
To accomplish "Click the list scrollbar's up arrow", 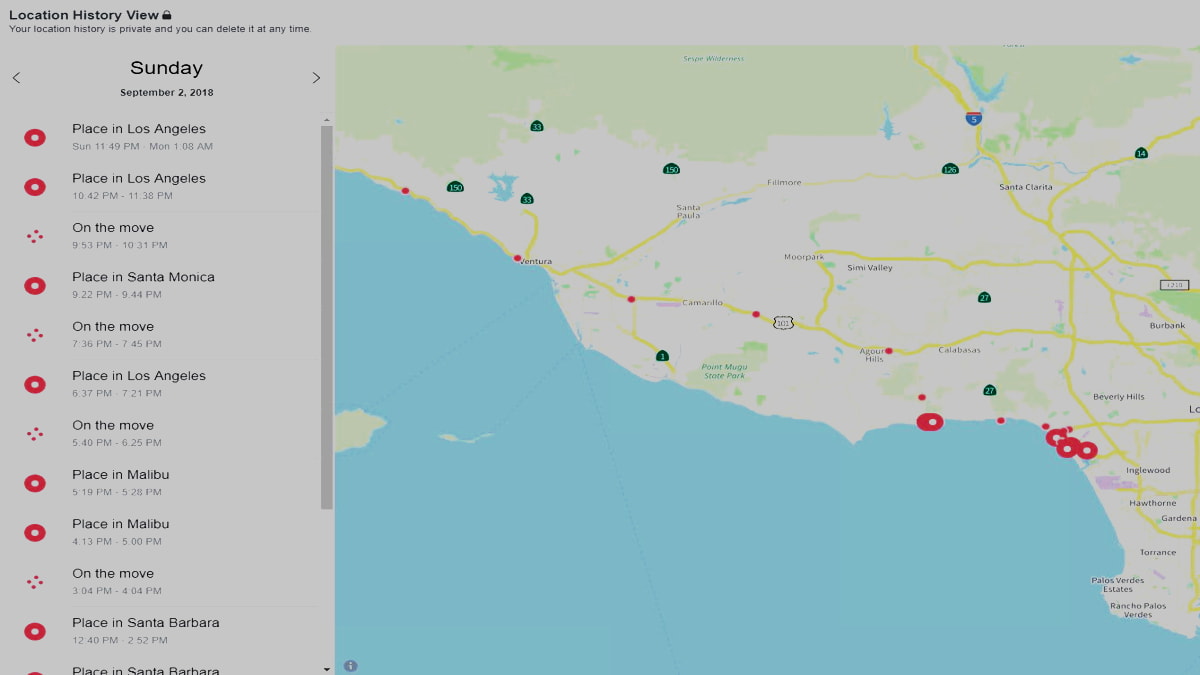I will [x=327, y=121].
